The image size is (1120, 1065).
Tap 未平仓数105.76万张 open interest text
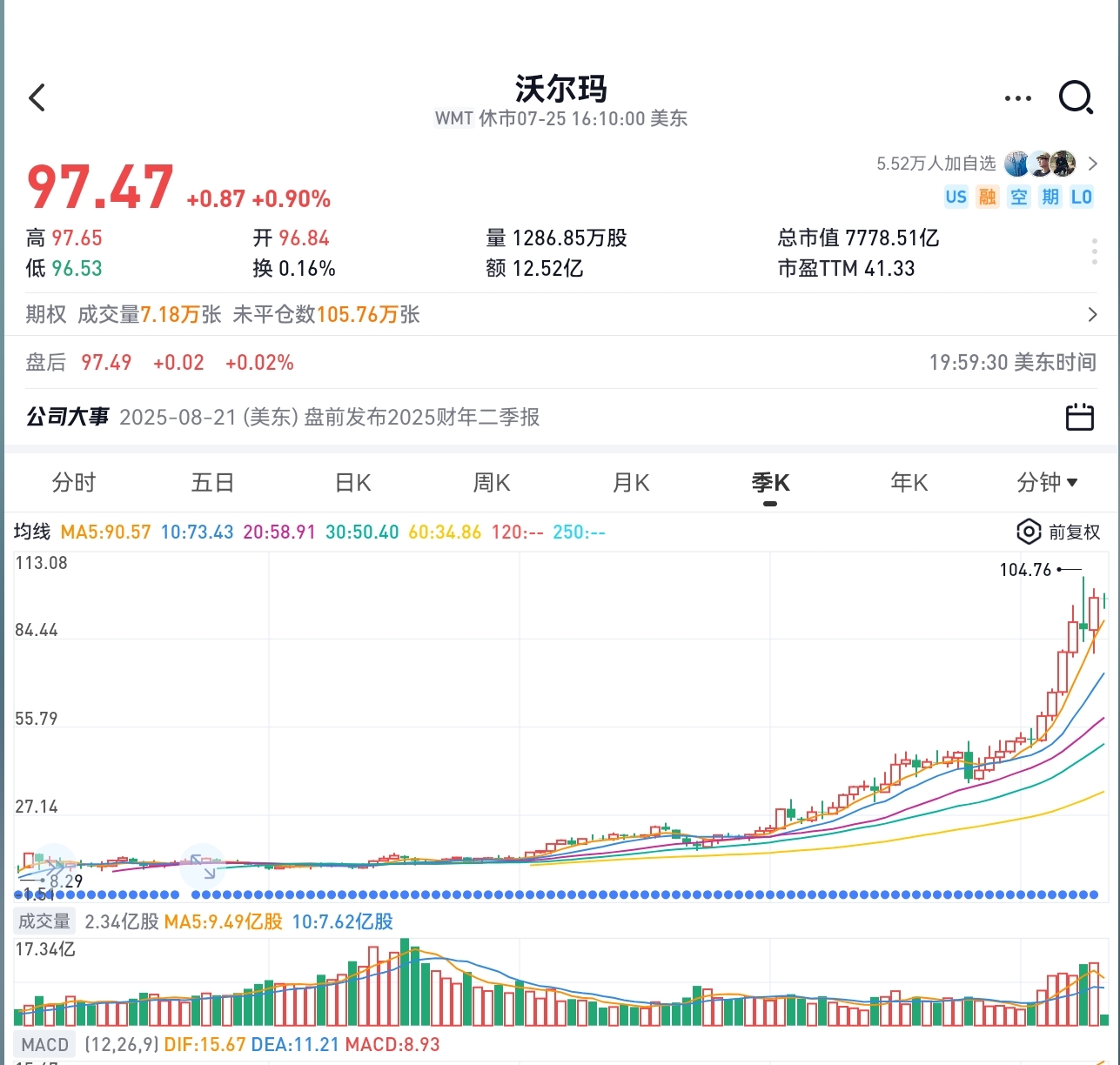326,314
